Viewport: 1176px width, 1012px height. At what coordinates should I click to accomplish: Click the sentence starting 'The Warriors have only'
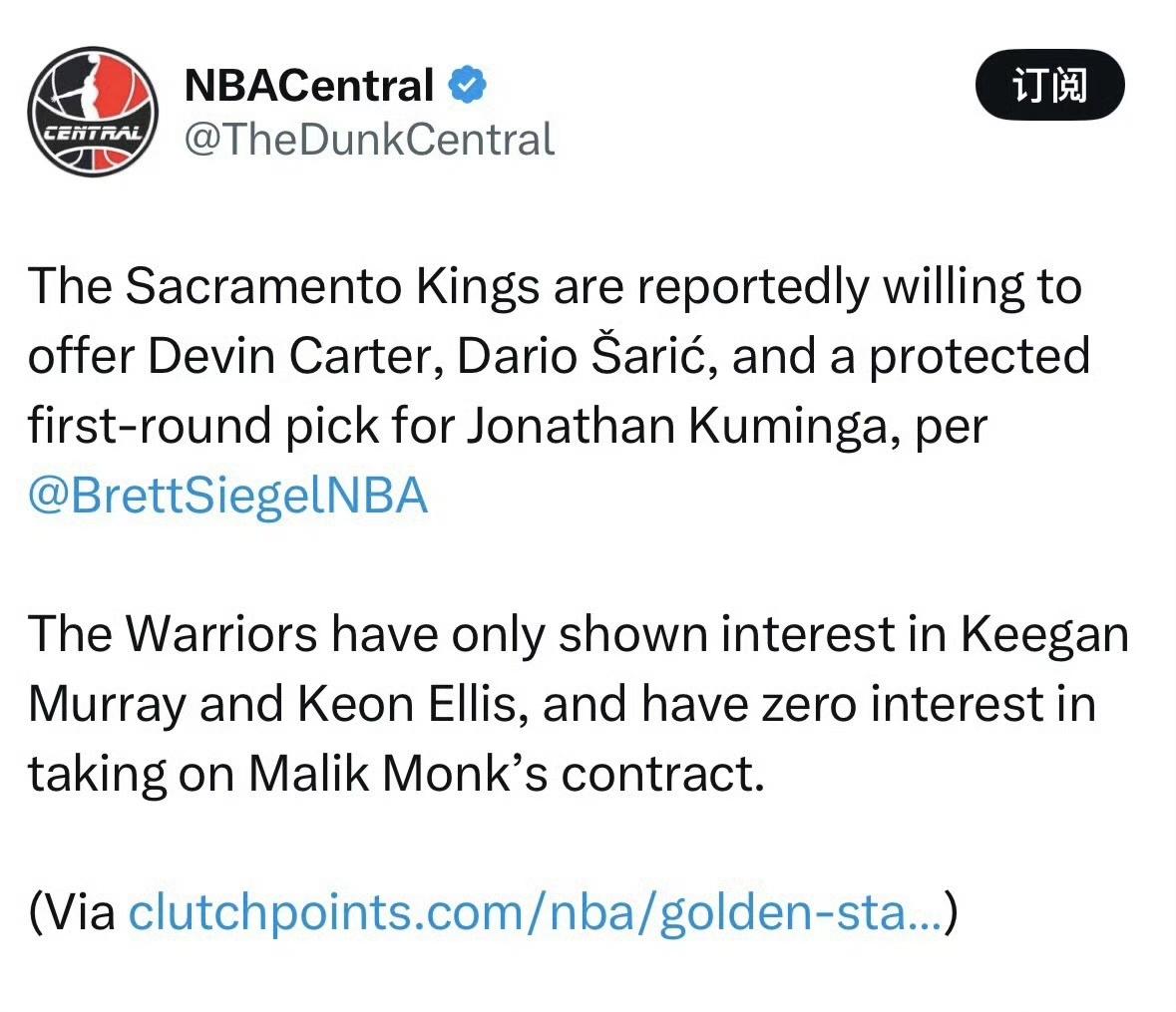pyautogui.click(x=579, y=703)
